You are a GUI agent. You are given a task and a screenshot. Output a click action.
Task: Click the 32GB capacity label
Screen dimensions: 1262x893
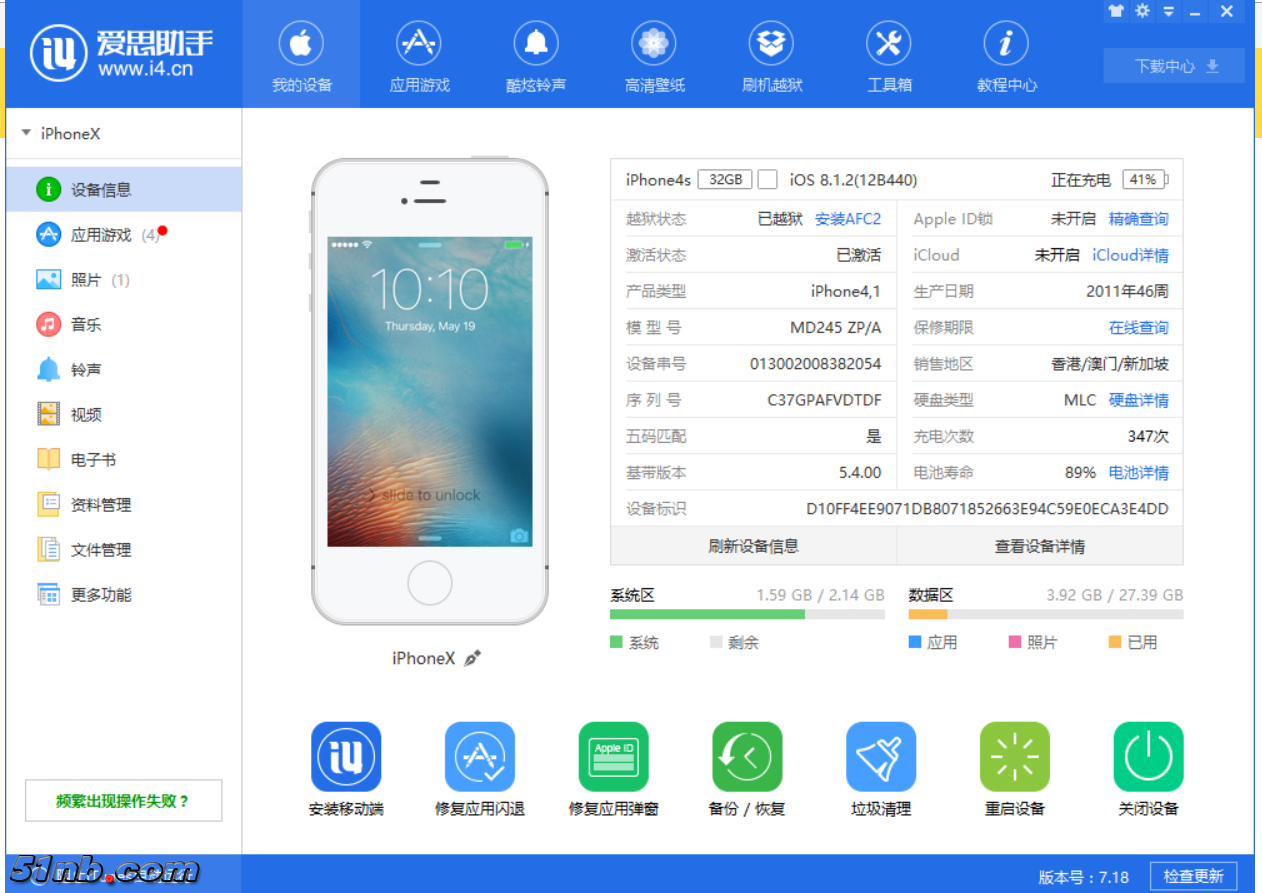724,180
